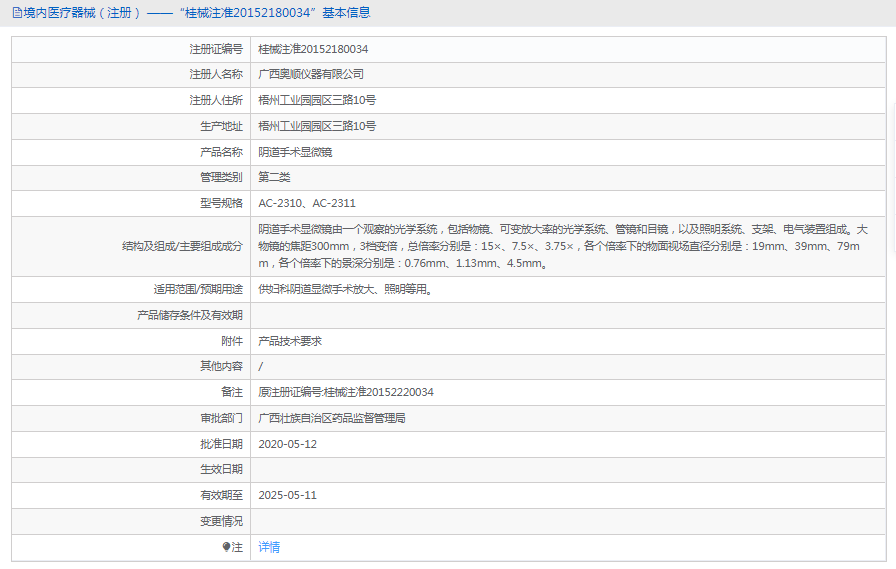The image size is (896, 569).
Task: Click the 管理类别 row label
Action: click(221, 177)
